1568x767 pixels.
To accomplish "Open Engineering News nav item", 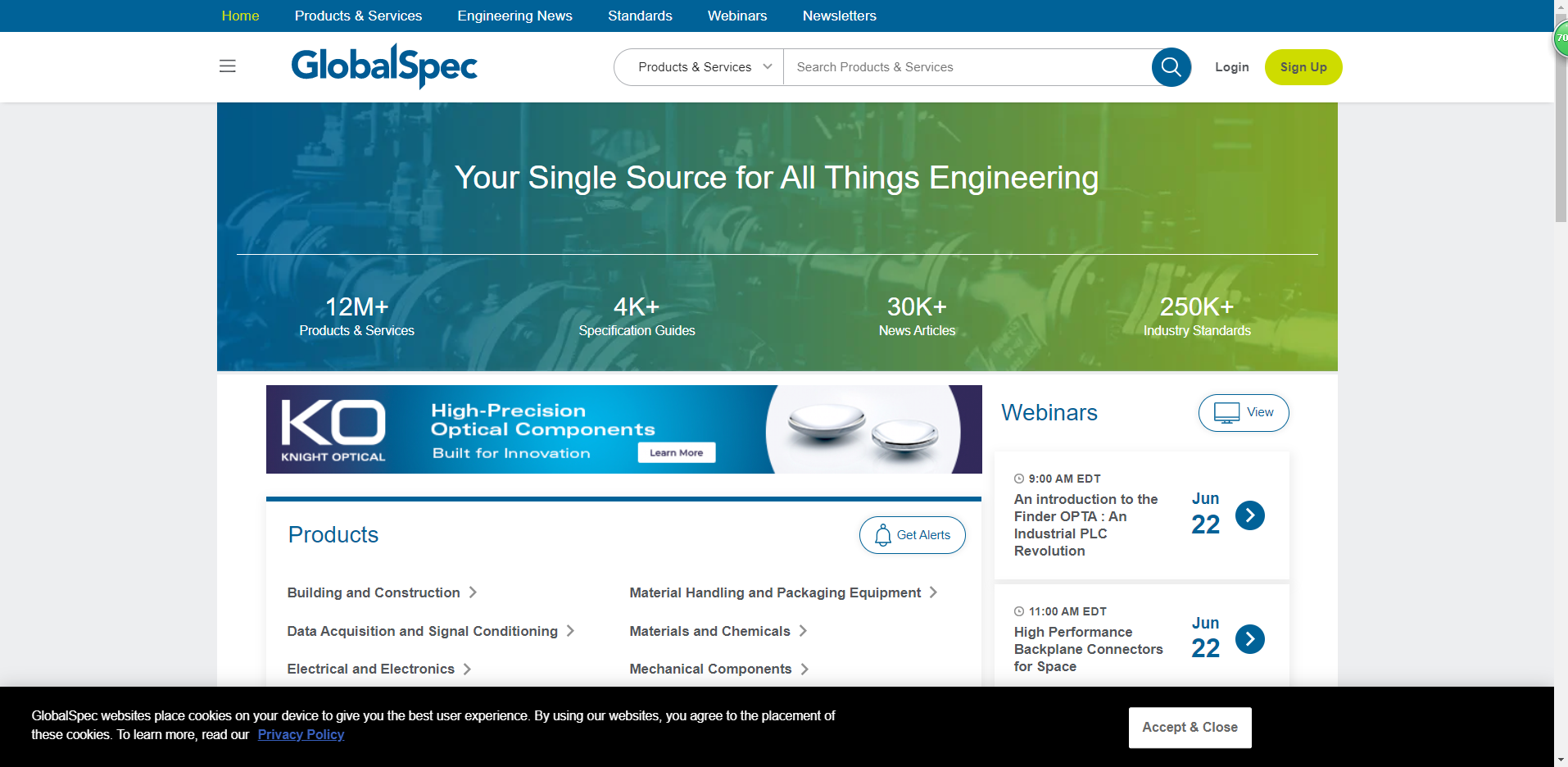I will coord(514,16).
